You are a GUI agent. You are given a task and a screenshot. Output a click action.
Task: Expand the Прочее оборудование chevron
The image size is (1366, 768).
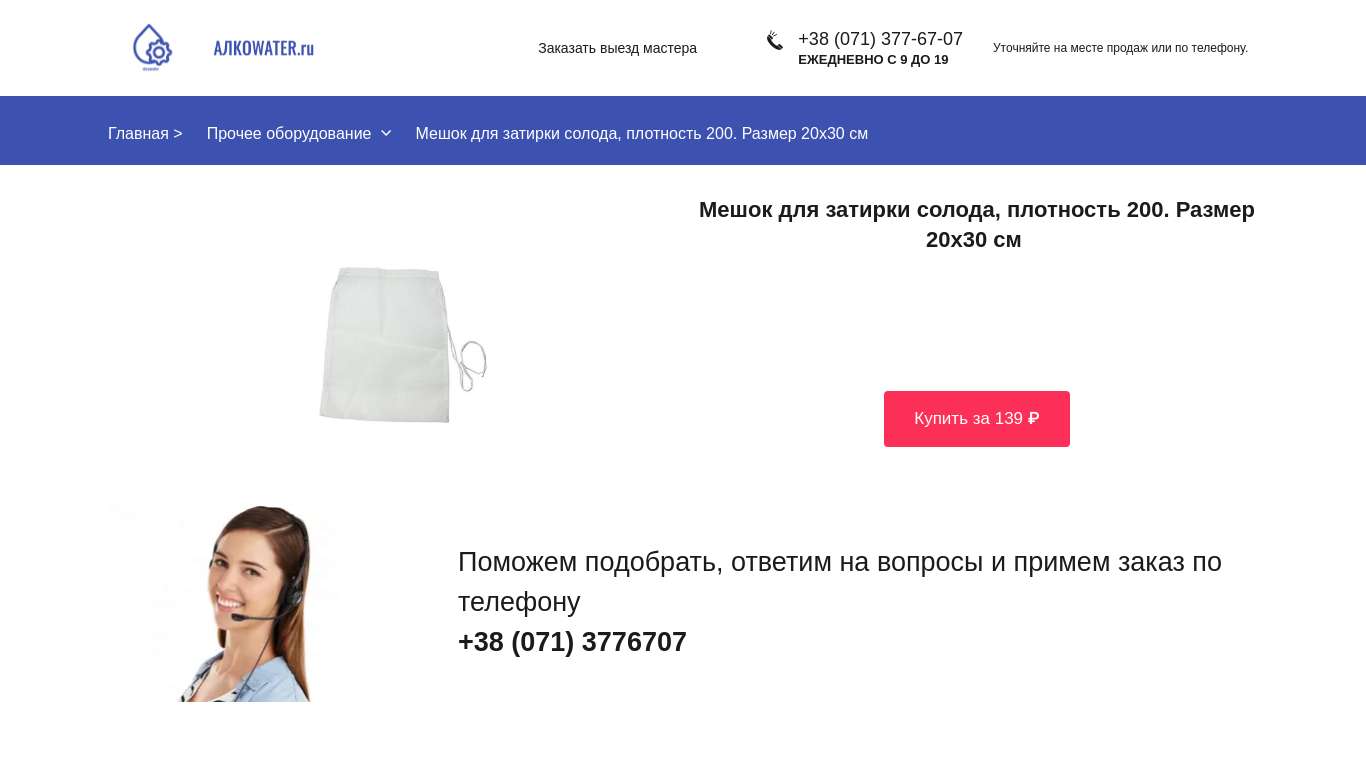coord(386,133)
